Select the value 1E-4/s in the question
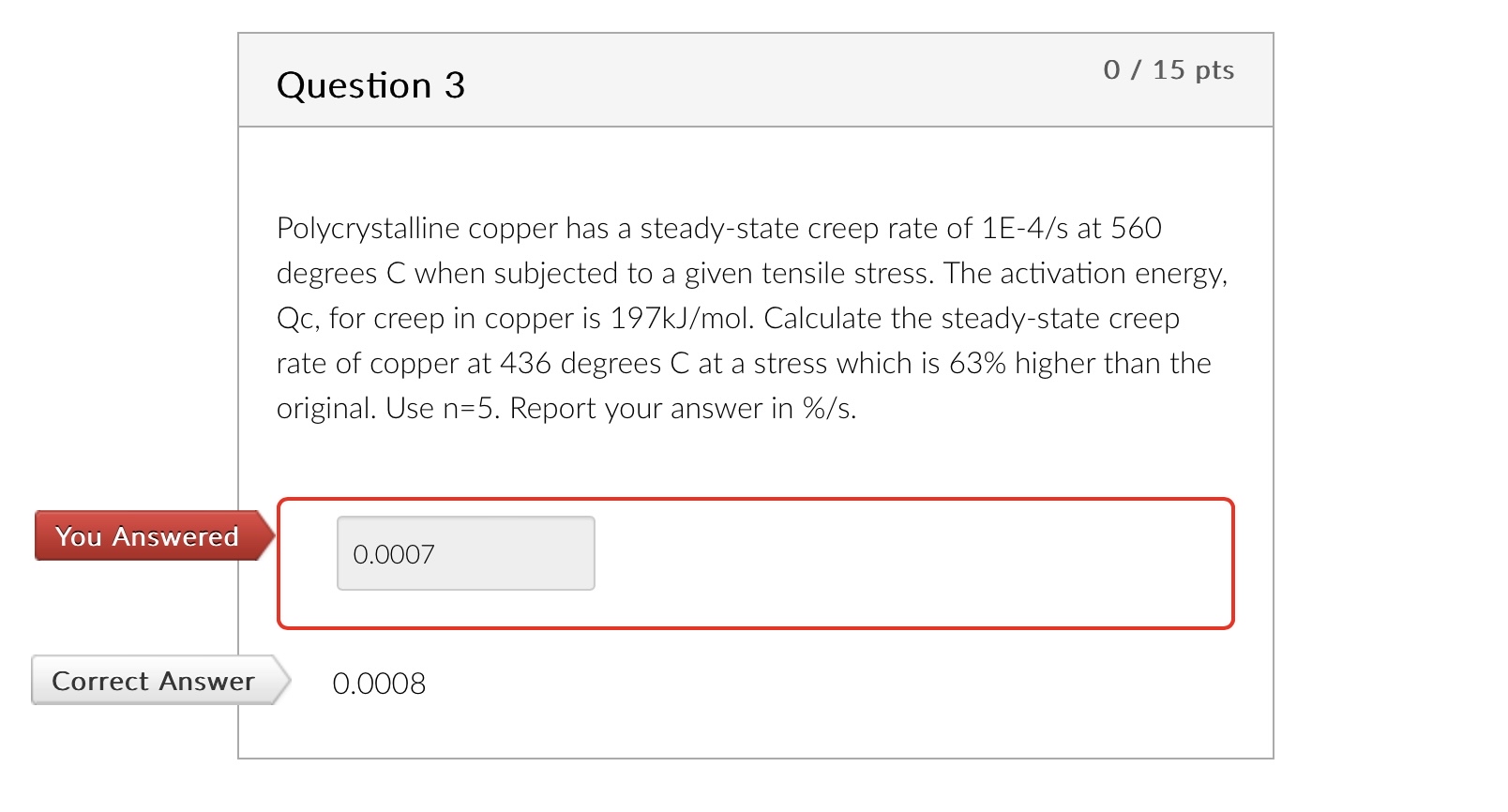The image size is (1508, 812). click(x=1022, y=228)
